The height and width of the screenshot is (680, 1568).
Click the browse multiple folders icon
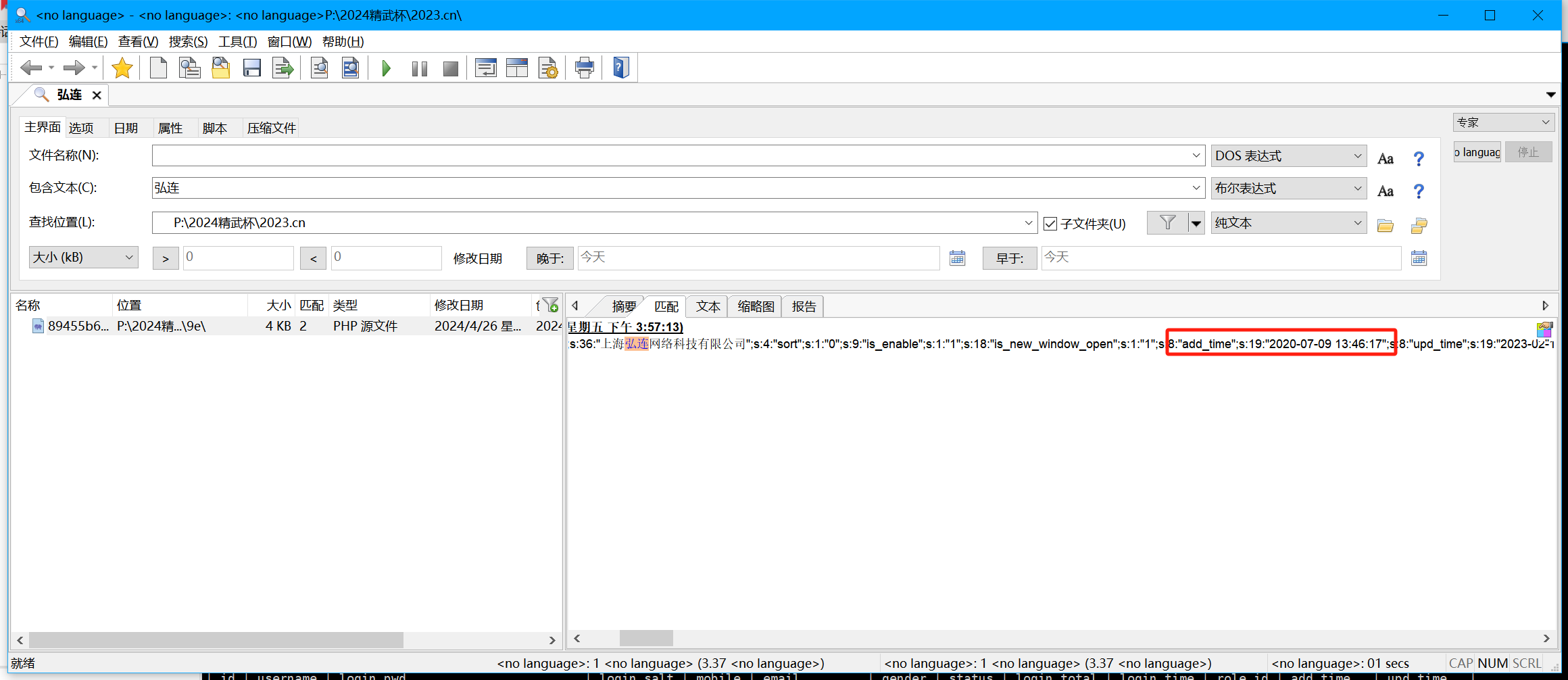point(1419,225)
